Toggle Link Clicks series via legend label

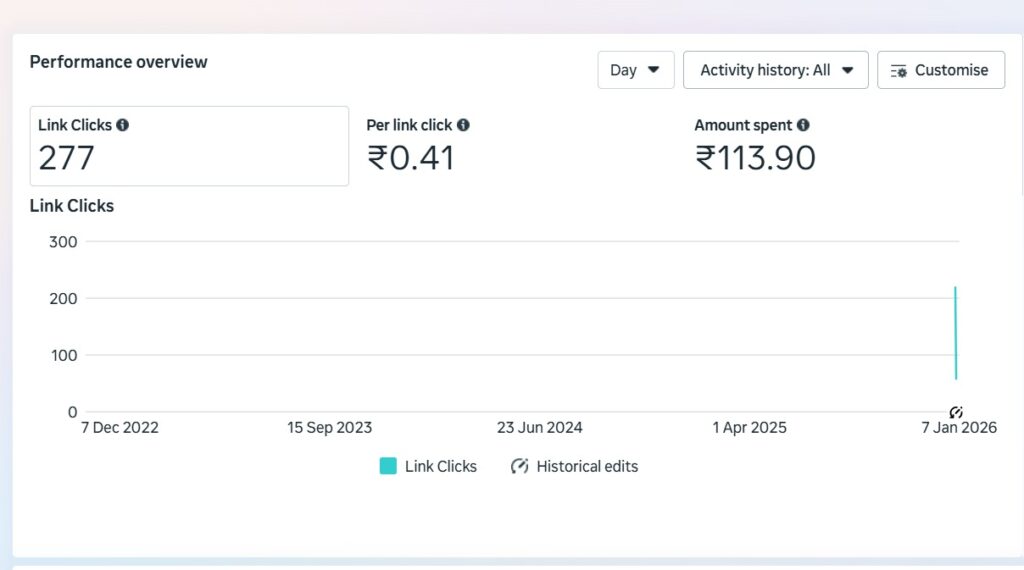[x=440, y=466]
